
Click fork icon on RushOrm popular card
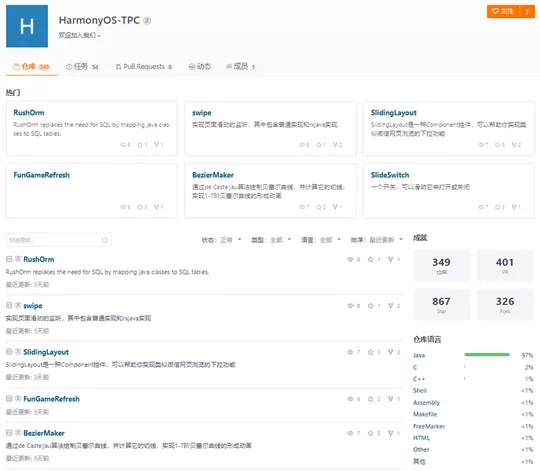[x=157, y=145]
